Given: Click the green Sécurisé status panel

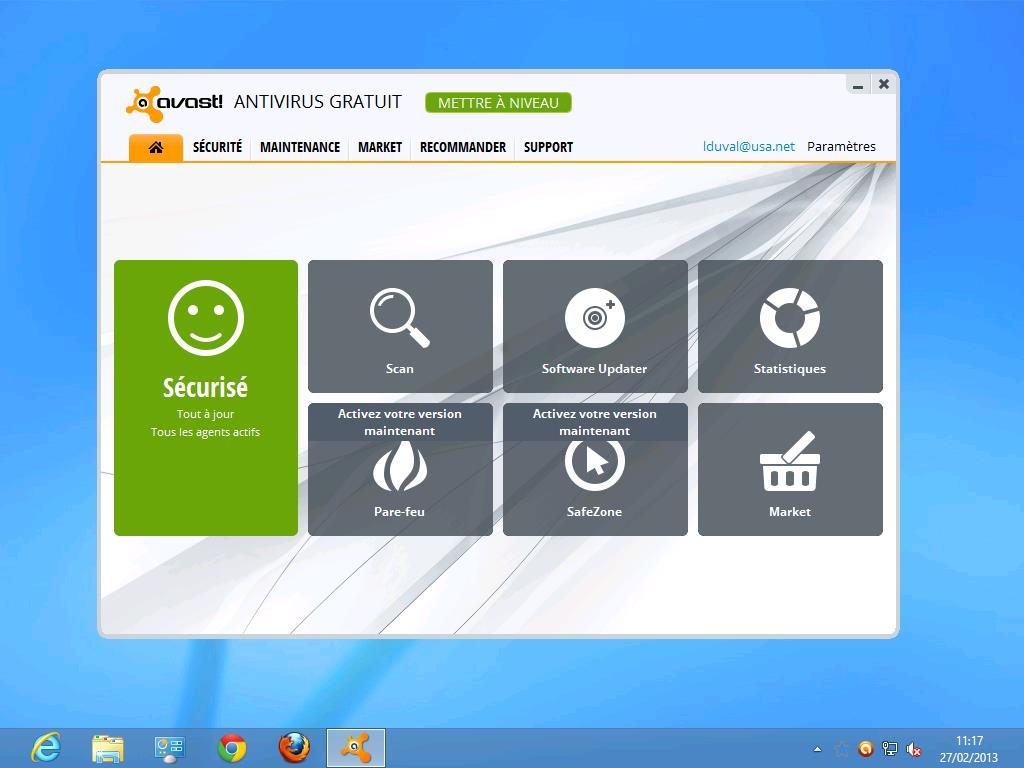Looking at the screenshot, I should tap(206, 398).
